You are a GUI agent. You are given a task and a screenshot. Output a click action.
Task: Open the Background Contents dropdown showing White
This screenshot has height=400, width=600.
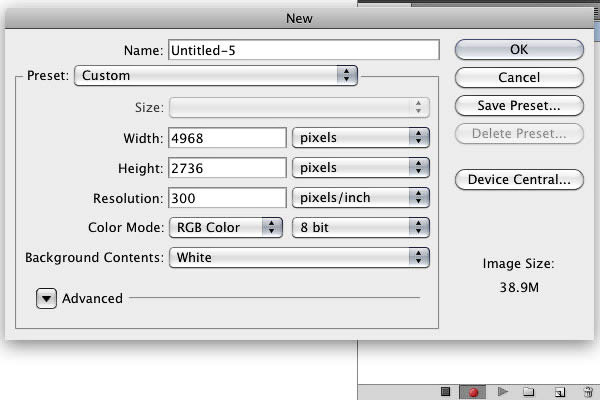(299, 257)
